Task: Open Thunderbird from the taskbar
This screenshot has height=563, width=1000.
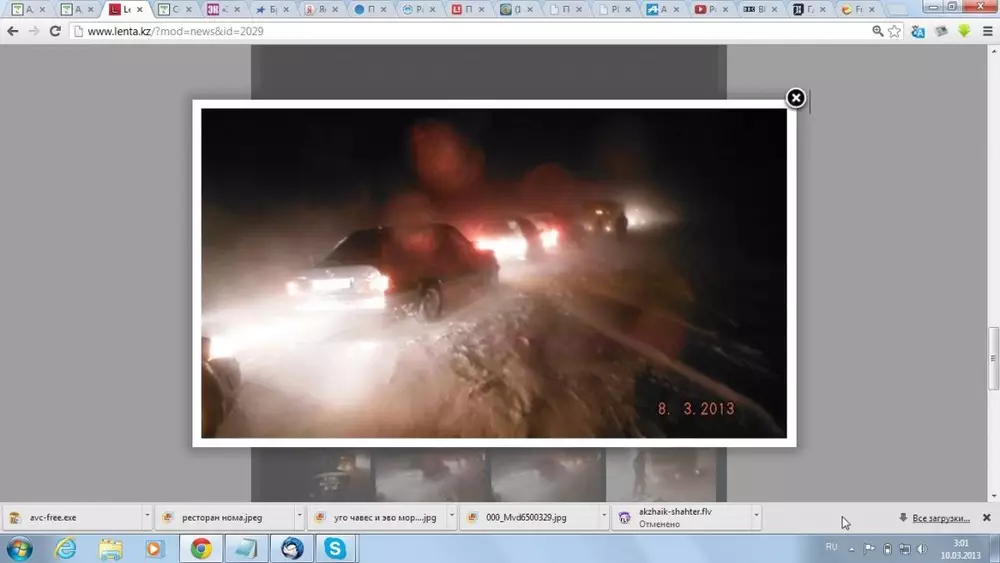Action: (291, 548)
